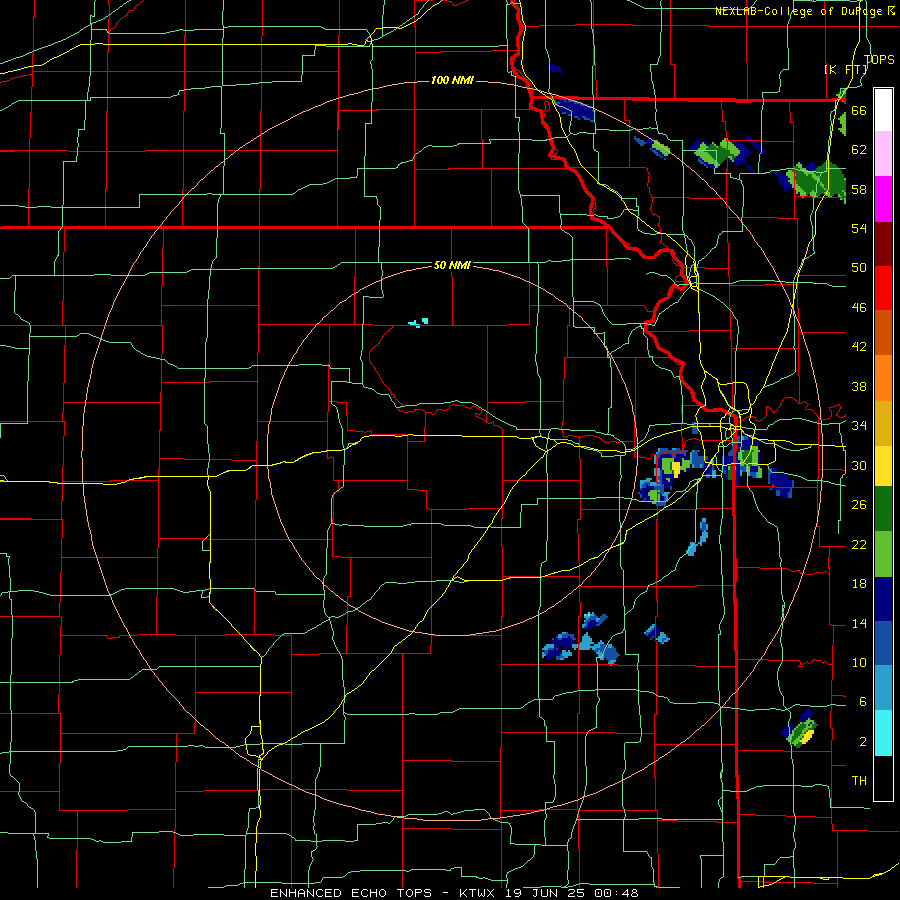Click the "22" scale value

coord(859,544)
